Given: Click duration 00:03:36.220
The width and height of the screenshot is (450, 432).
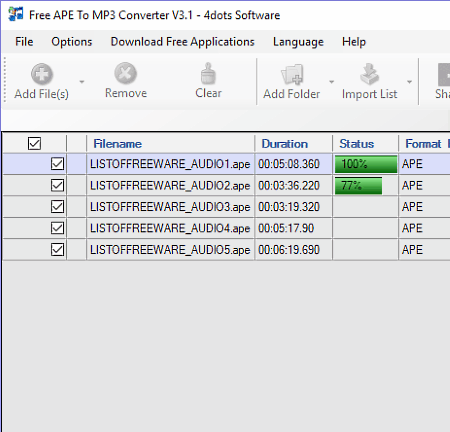Looking at the screenshot, I should tap(289, 185).
